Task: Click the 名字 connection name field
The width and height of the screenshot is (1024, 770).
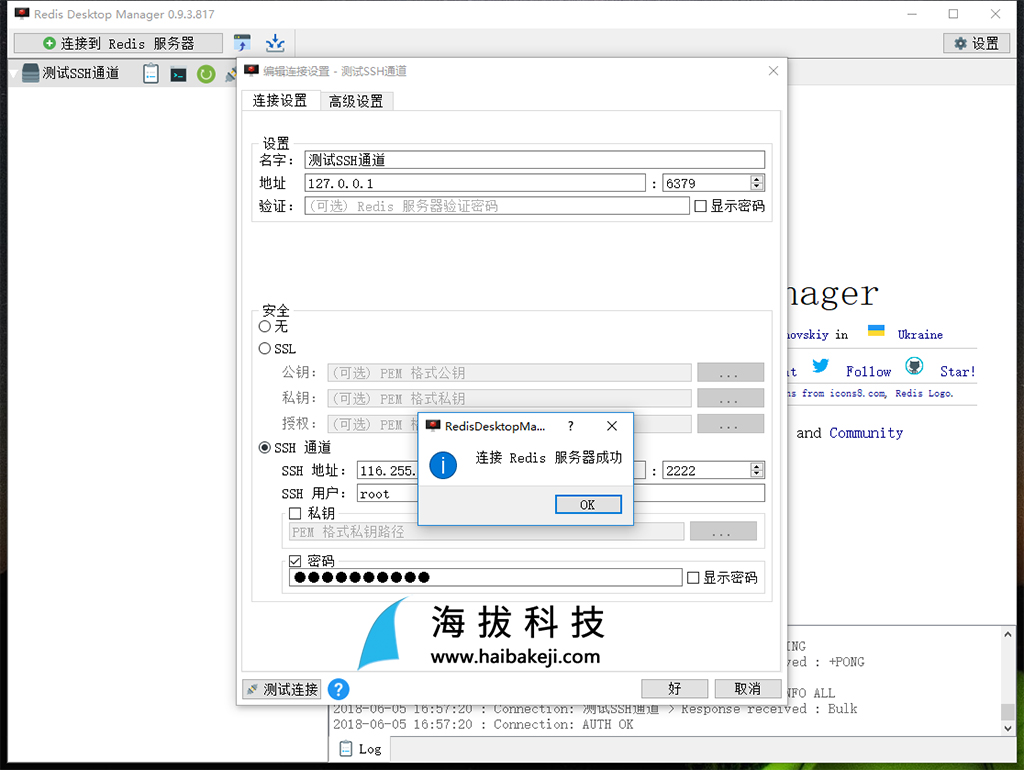Action: tap(534, 160)
